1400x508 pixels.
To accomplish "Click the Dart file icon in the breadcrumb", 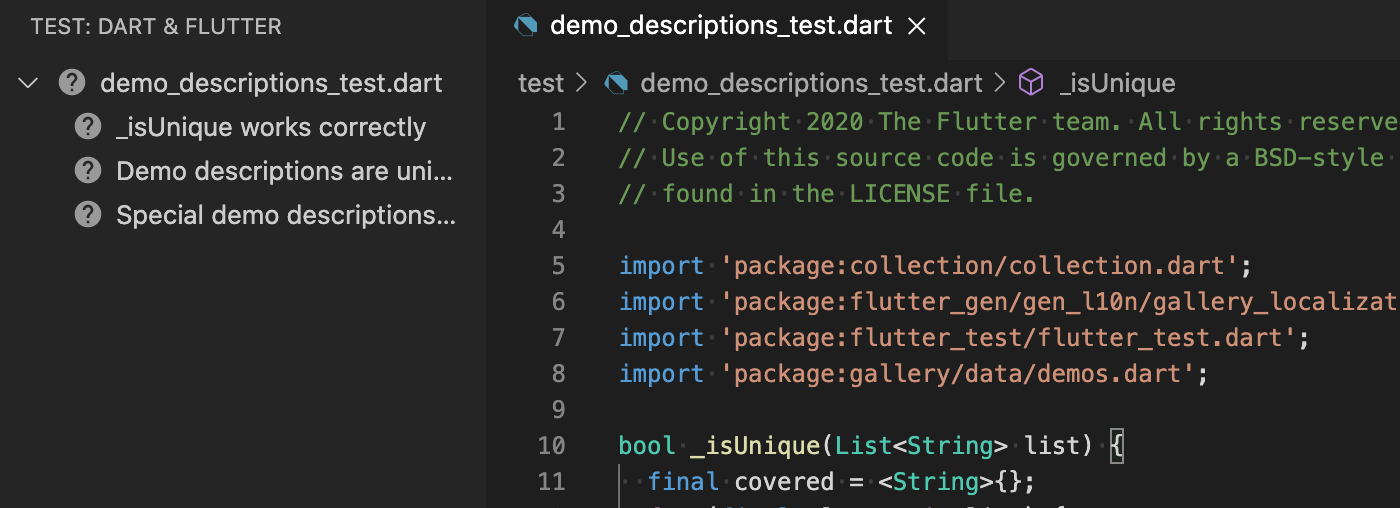I will point(617,83).
